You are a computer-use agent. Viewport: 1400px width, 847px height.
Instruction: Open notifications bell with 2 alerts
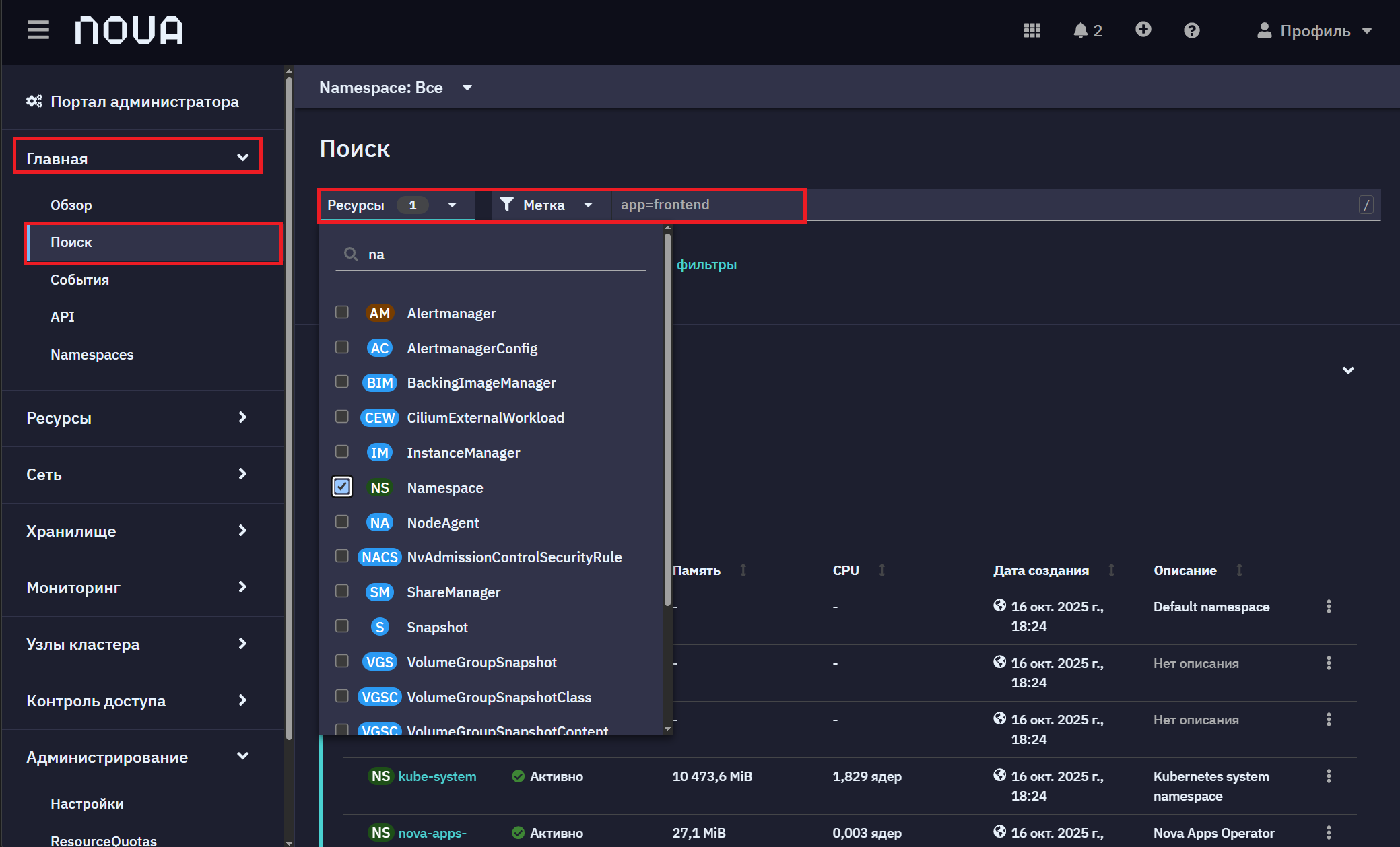(x=1088, y=30)
